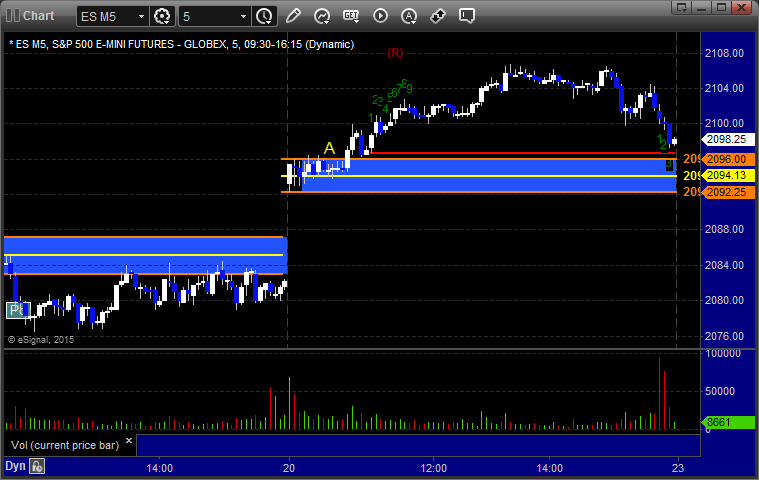Screen dimensions: 759x480
Task: Minimize the chart window
Action: pos(702,7)
